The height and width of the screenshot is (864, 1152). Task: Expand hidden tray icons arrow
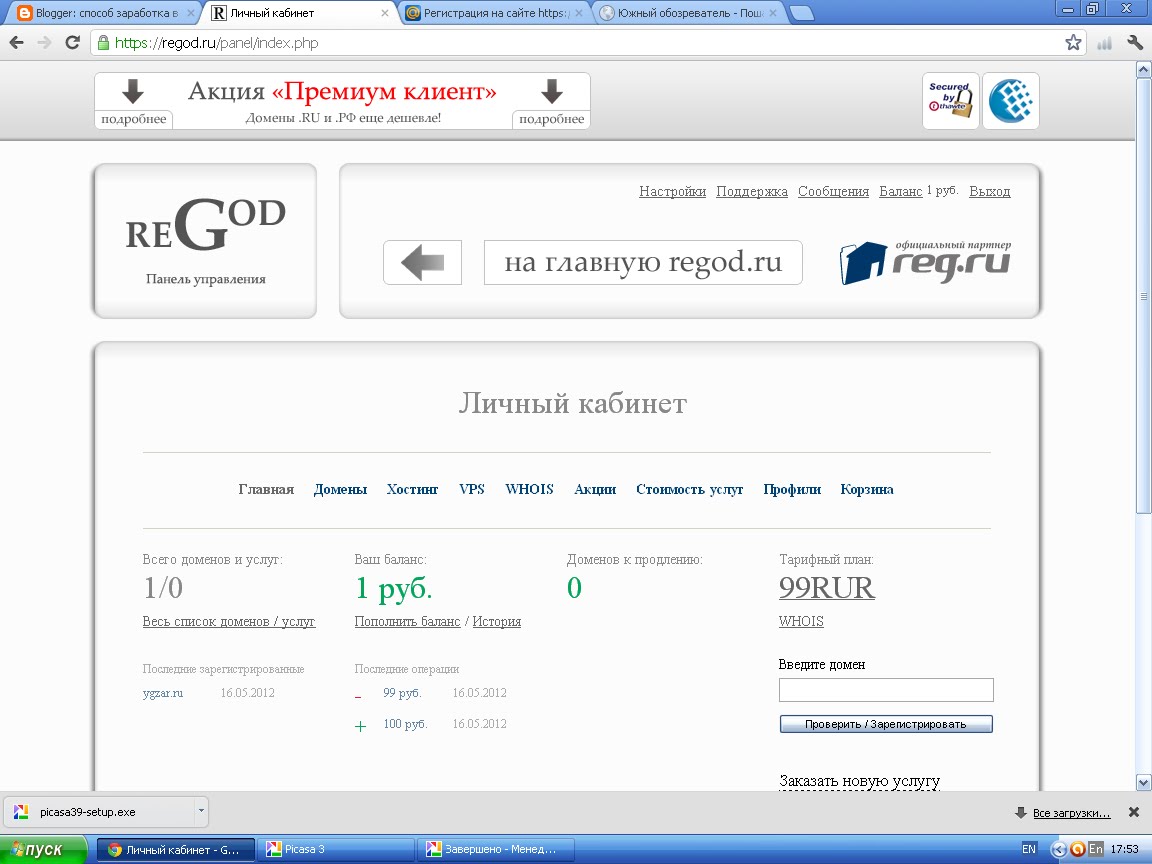coord(1058,849)
